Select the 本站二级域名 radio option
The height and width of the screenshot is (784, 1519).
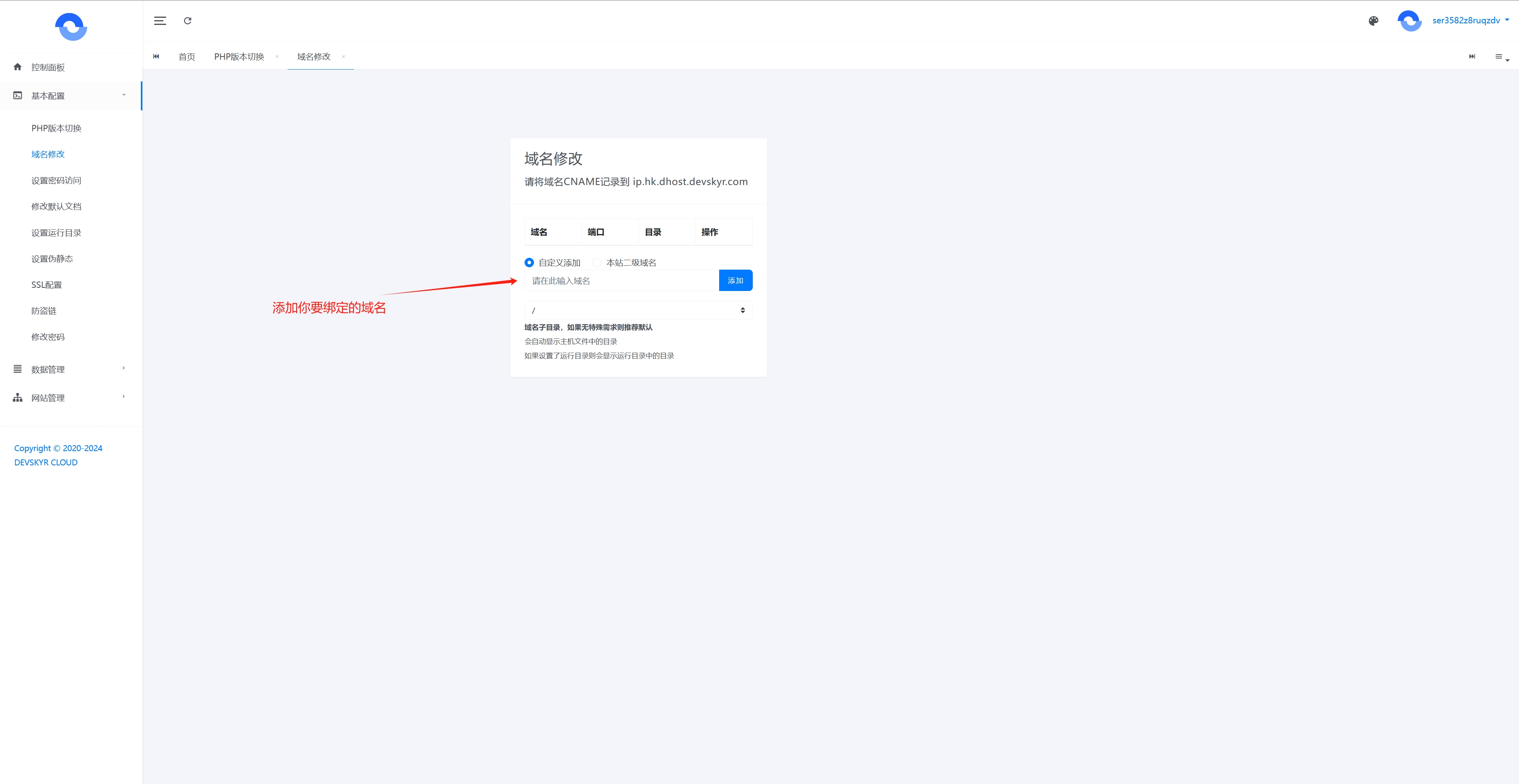597,262
